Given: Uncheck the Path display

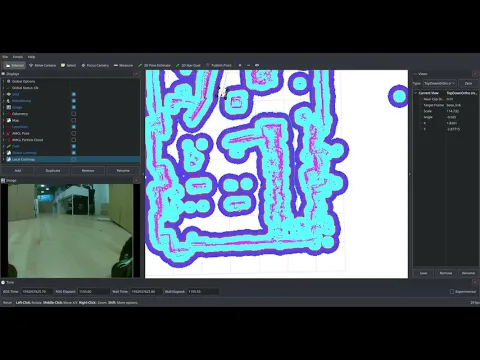Looking at the screenshot, I should click(74, 146).
